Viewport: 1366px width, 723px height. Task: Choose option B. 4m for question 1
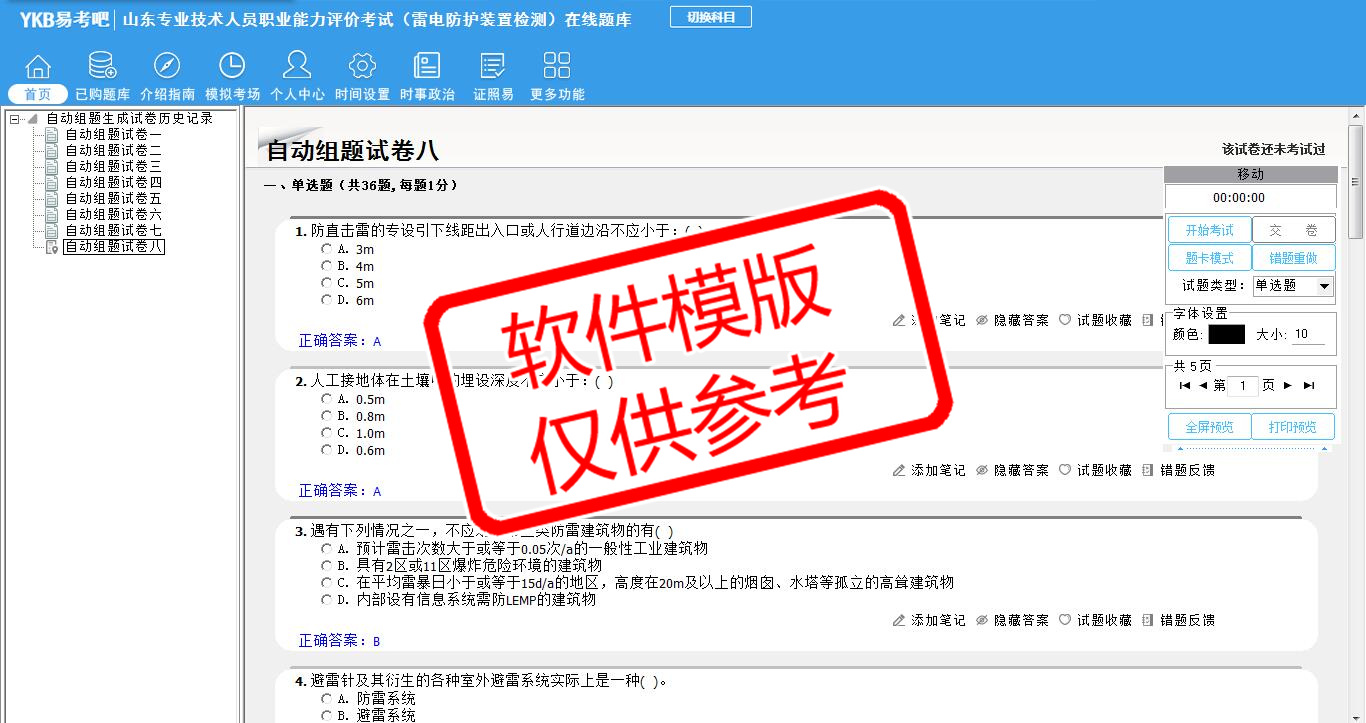[x=326, y=266]
